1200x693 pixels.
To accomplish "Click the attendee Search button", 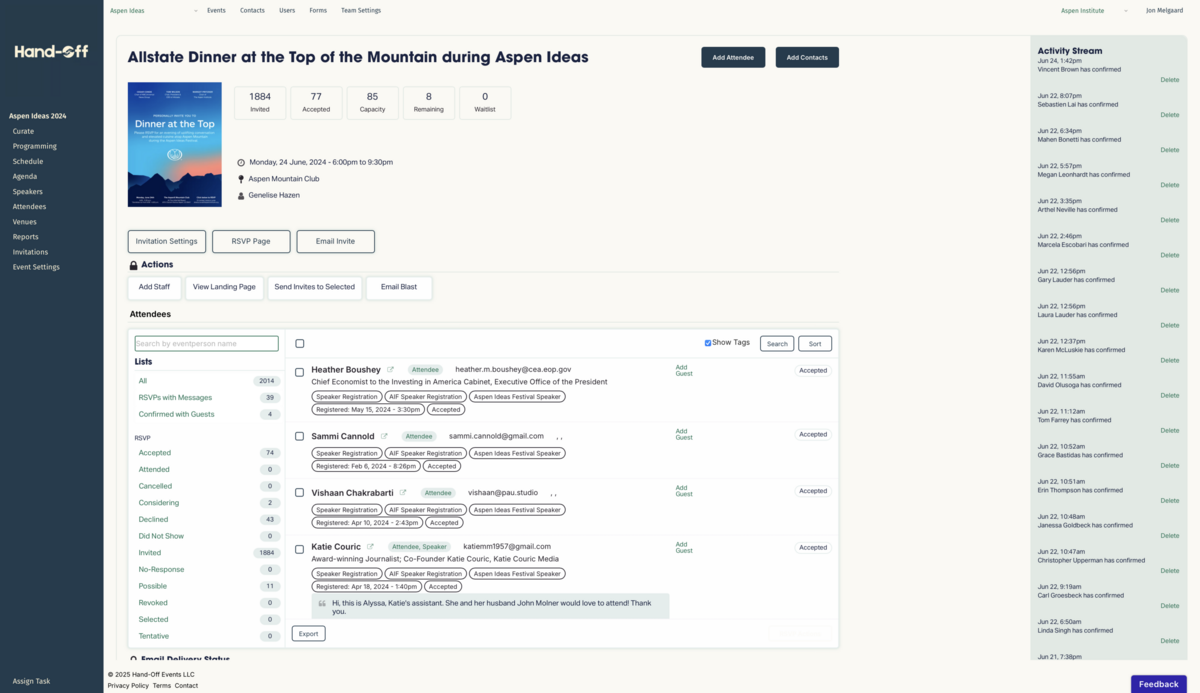I will [x=777, y=344].
